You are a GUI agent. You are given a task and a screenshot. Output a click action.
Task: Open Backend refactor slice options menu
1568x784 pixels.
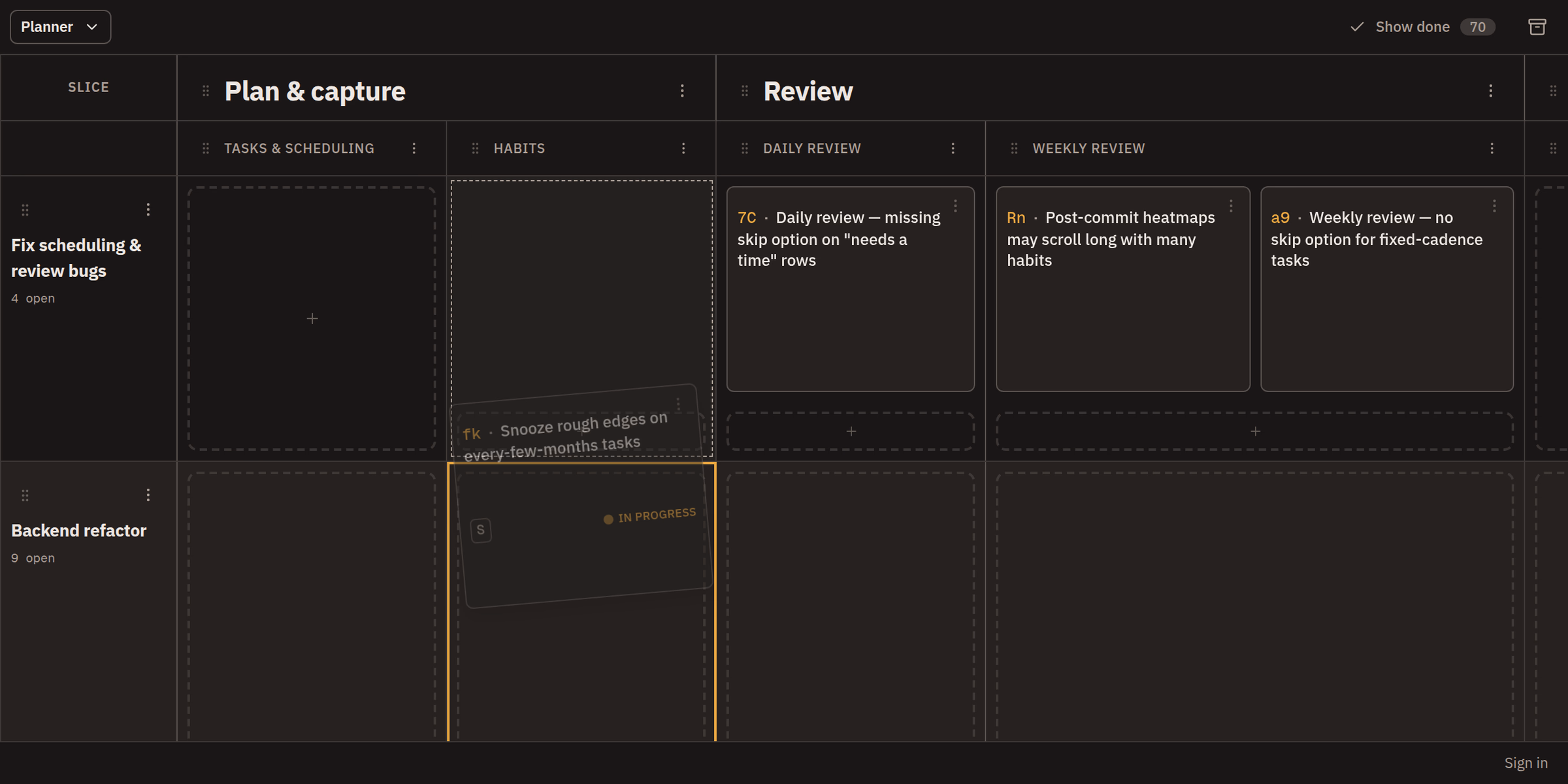(148, 495)
